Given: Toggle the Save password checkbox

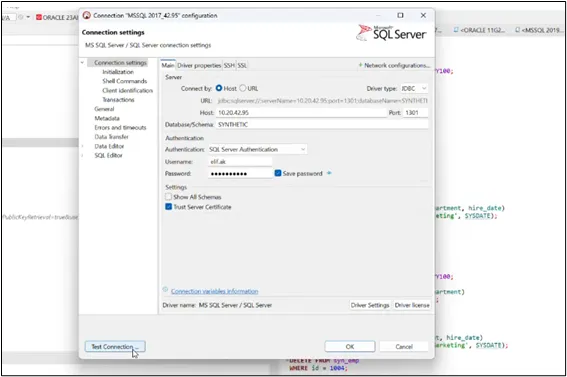Looking at the screenshot, I should 278,173.
